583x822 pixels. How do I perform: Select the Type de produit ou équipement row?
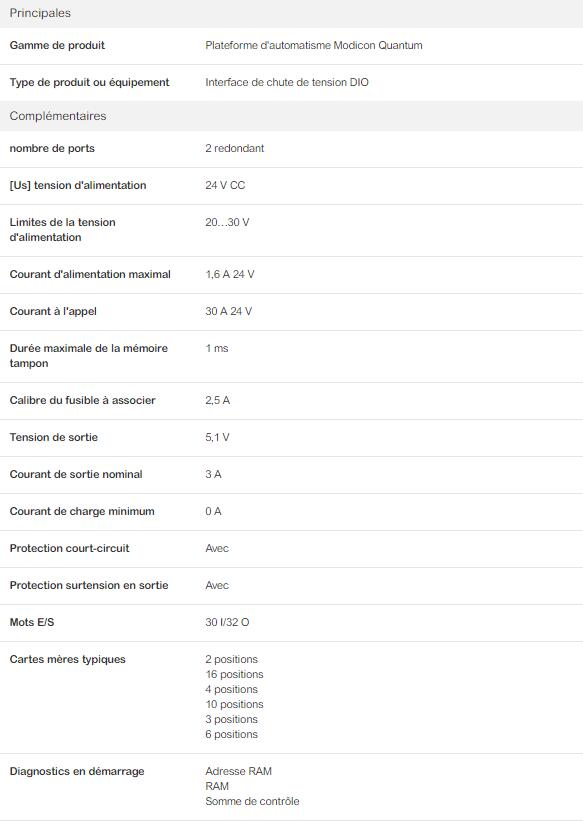coord(292,83)
